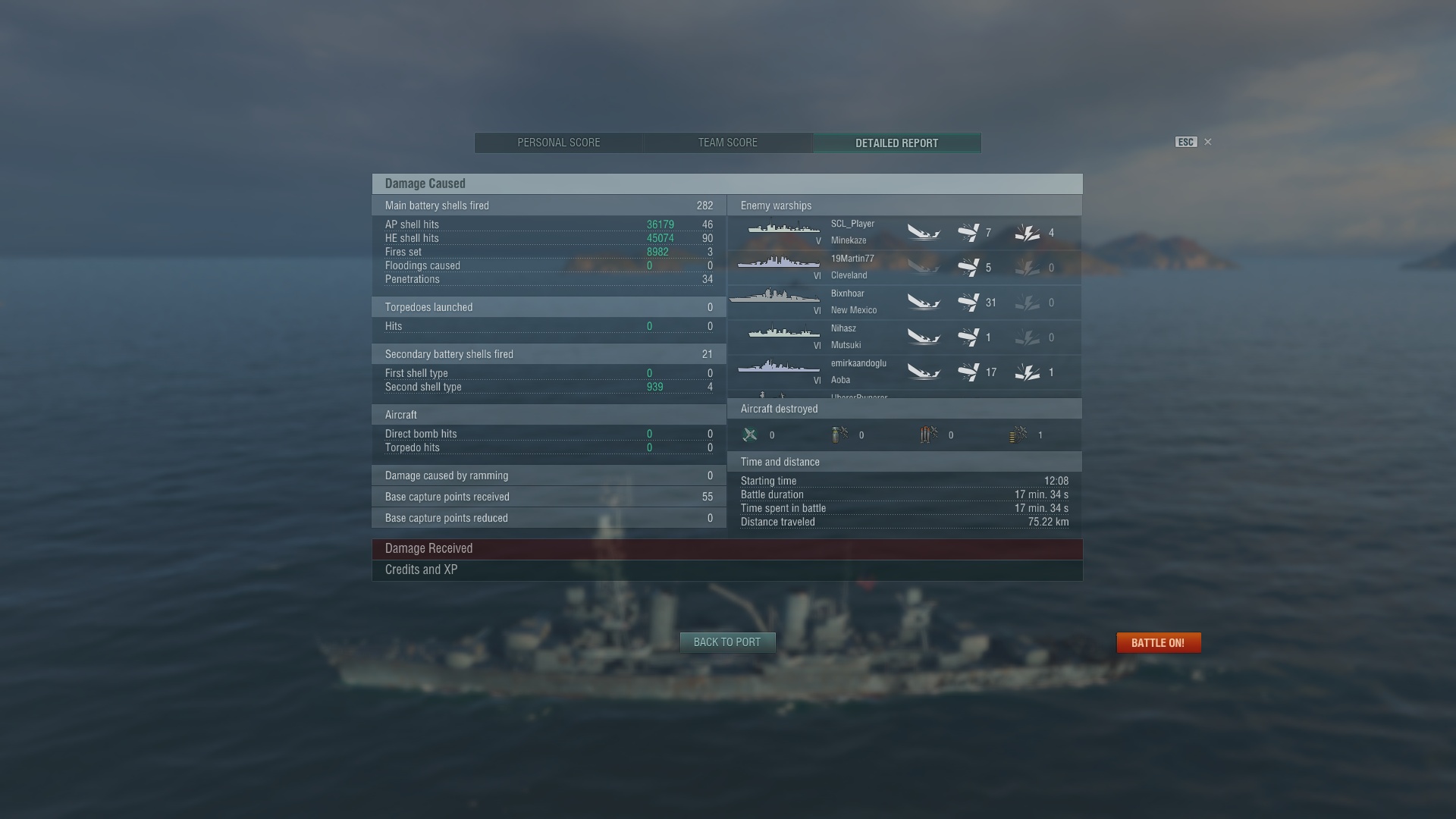The width and height of the screenshot is (1456, 819).
Task: Click the dive bomber destroyed icon
Action: pyautogui.click(x=839, y=435)
